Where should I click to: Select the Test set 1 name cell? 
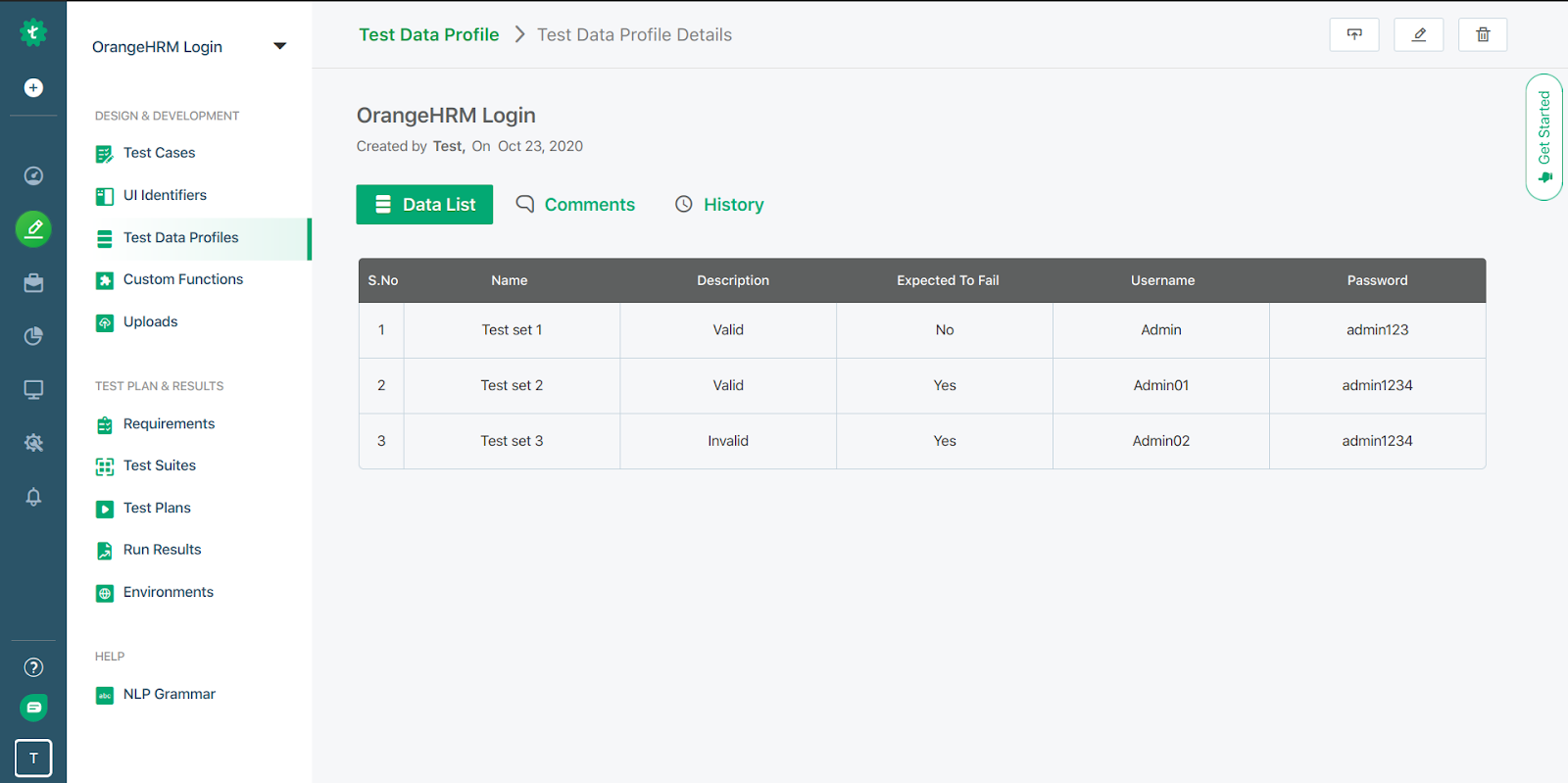[x=512, y=330]
